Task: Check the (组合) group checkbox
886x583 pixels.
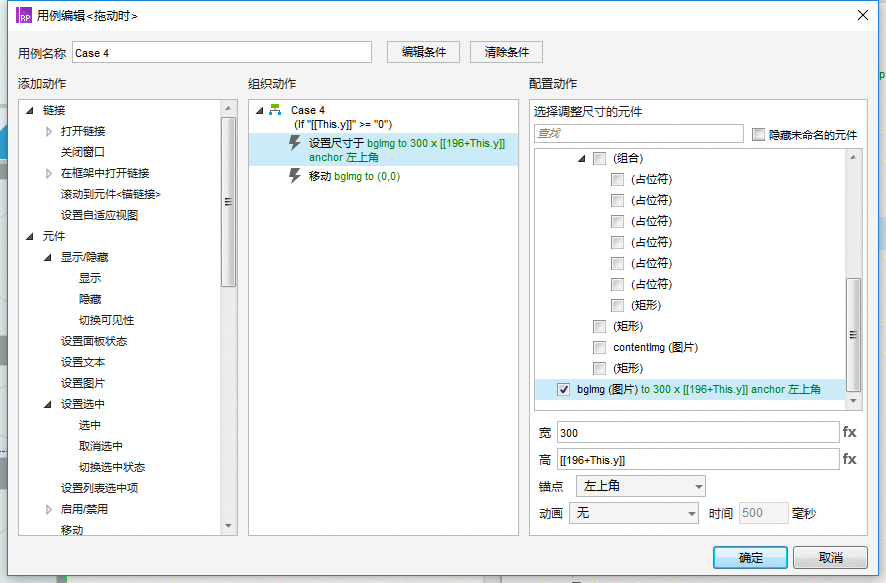Action: point(600,158)
